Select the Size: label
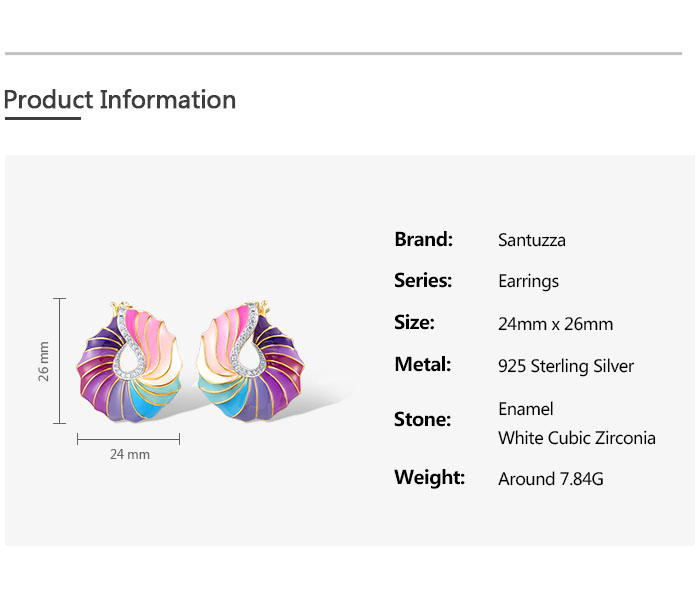700x596 pixels. tap(414, 323)
